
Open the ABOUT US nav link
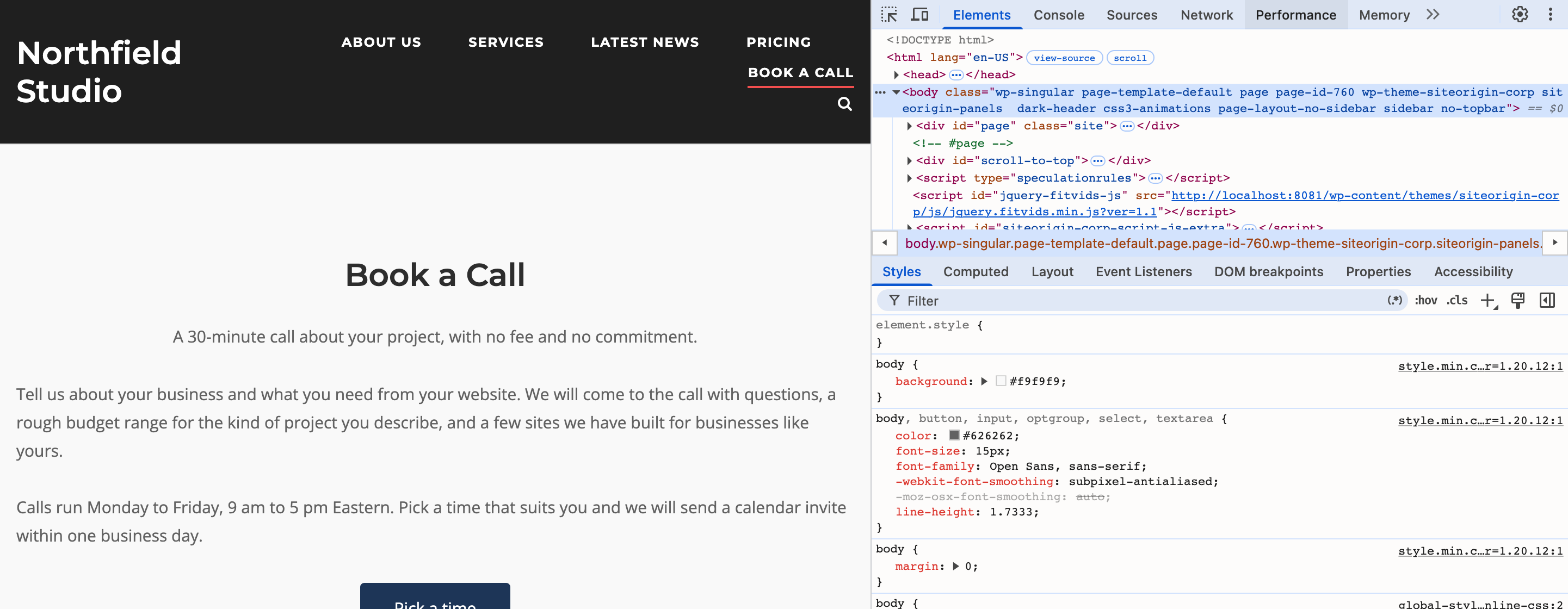(381, 42)
